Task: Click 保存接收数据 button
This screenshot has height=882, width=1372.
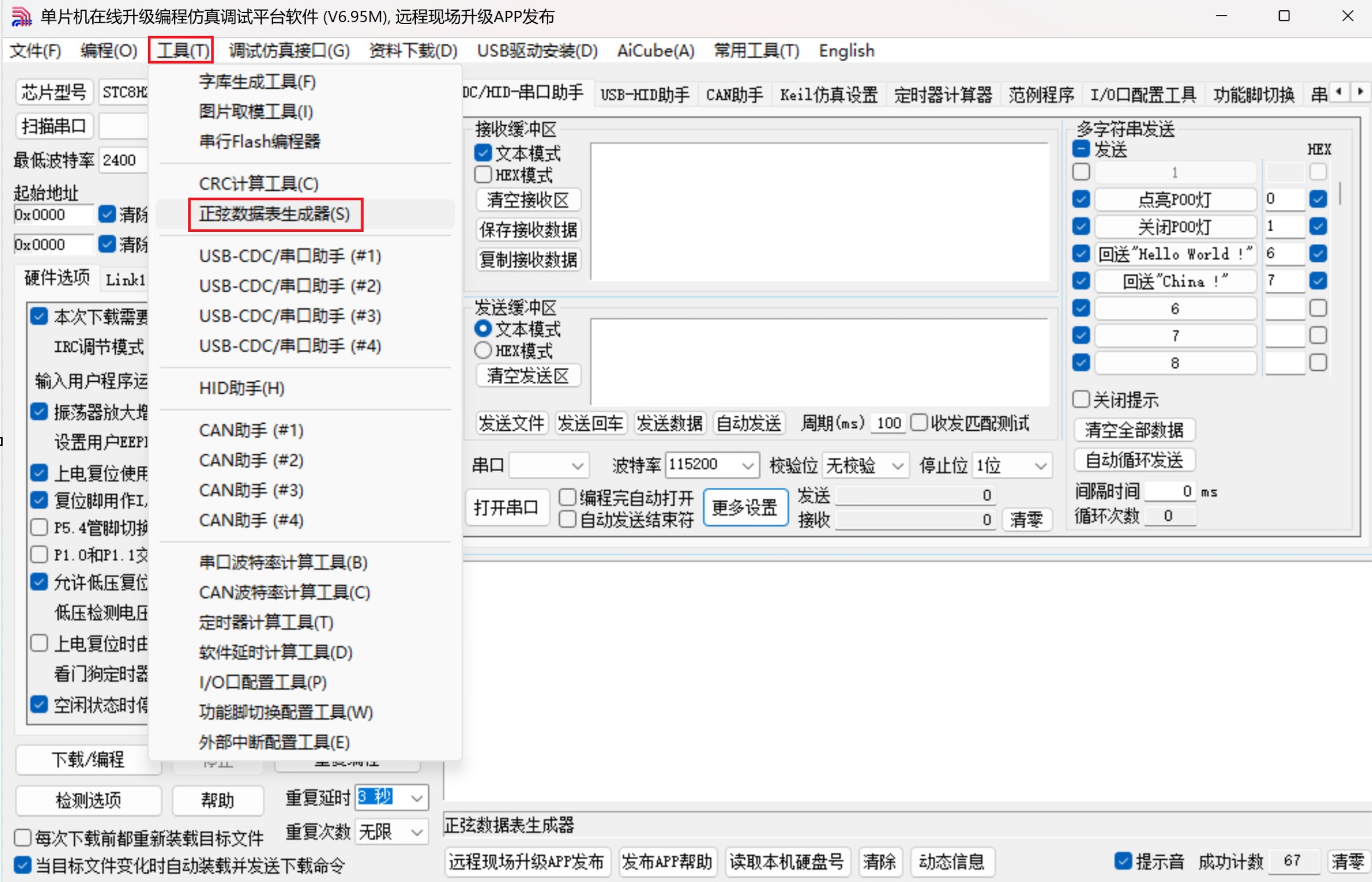Action: 528,229
